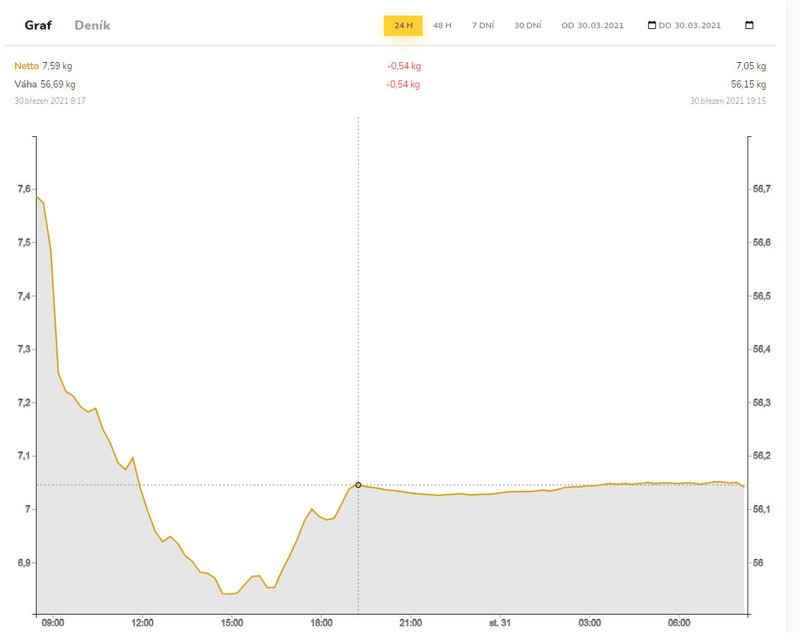This screenshot has height=633, width=800.
Task: Choose the 7 DNÍ range
Action: click(x=483, y=25)
